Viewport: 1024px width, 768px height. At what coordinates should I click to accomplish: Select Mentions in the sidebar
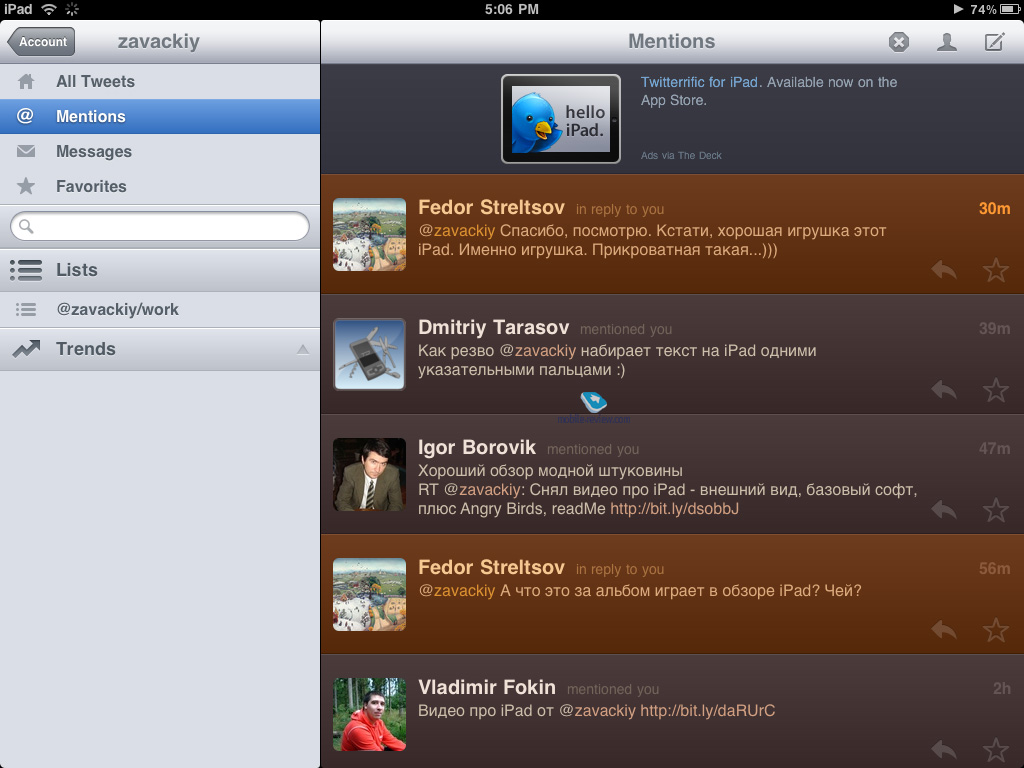160,116
